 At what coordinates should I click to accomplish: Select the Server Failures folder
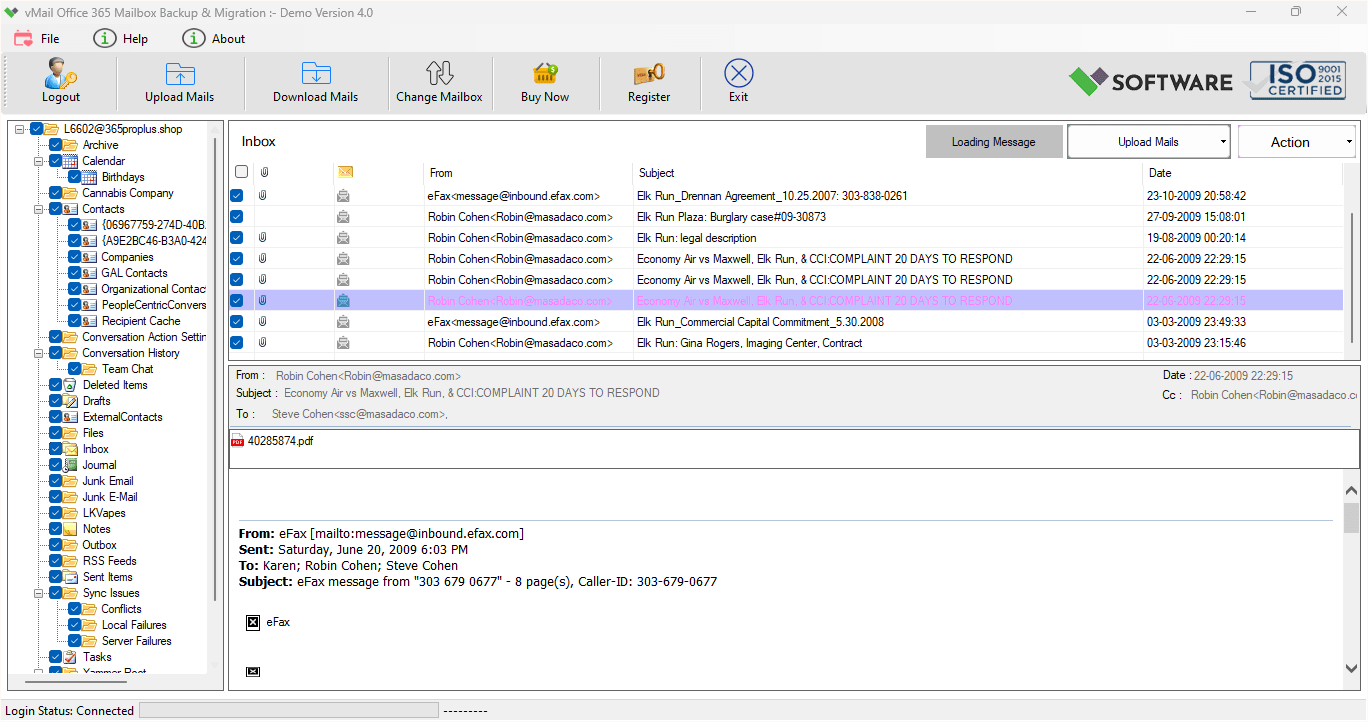point(136,641)
